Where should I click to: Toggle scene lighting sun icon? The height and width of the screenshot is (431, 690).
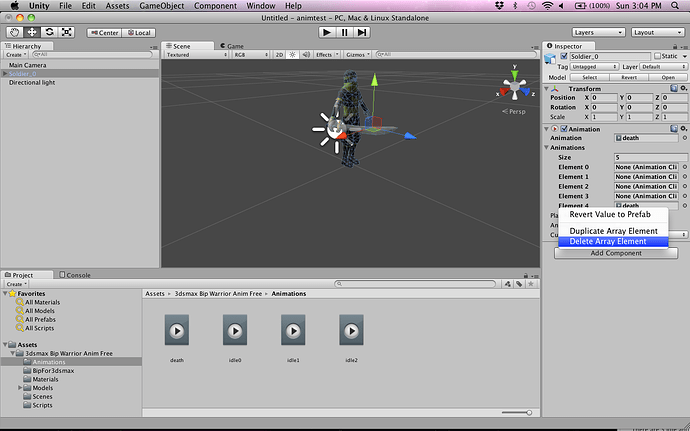tap(292, 55)
